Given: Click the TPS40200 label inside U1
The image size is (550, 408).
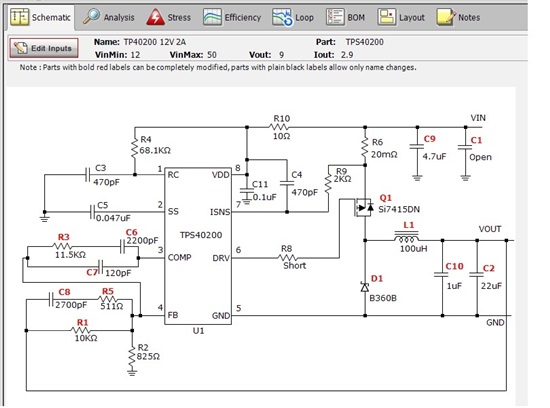Looking at the screenshot, I should (x=201, y=235).
